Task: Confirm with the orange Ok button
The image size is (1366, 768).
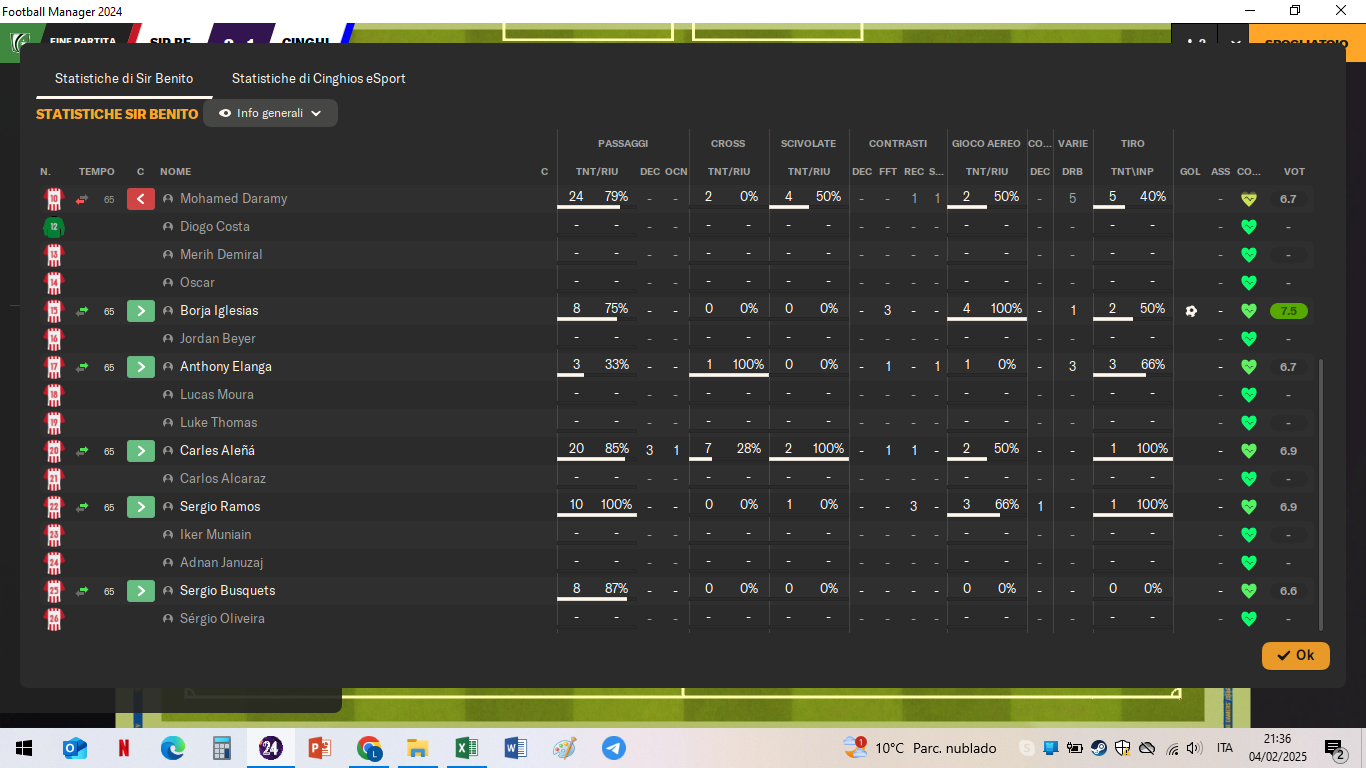Action: [1296, 656]
